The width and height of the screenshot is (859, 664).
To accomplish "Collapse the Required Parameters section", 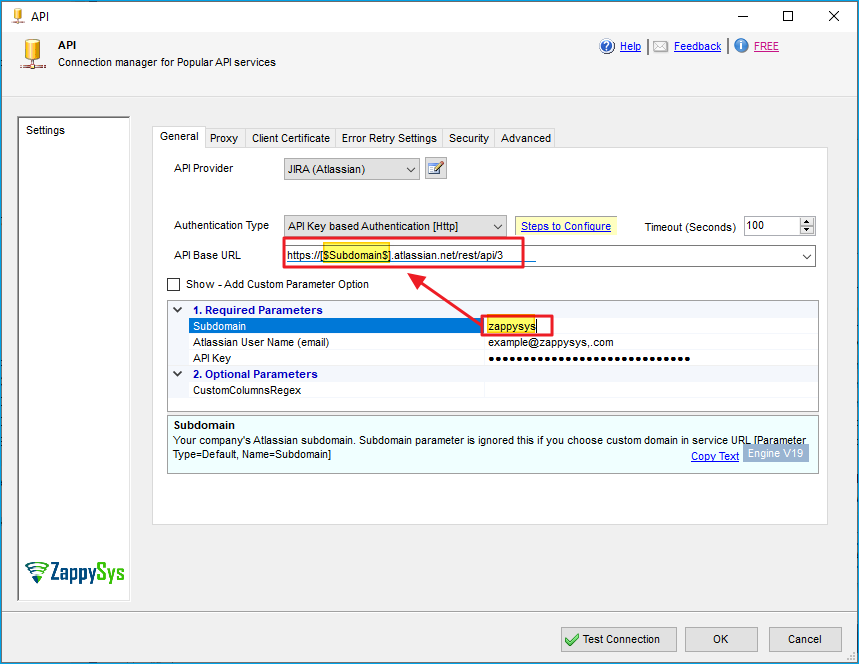I will click(178, 310).
